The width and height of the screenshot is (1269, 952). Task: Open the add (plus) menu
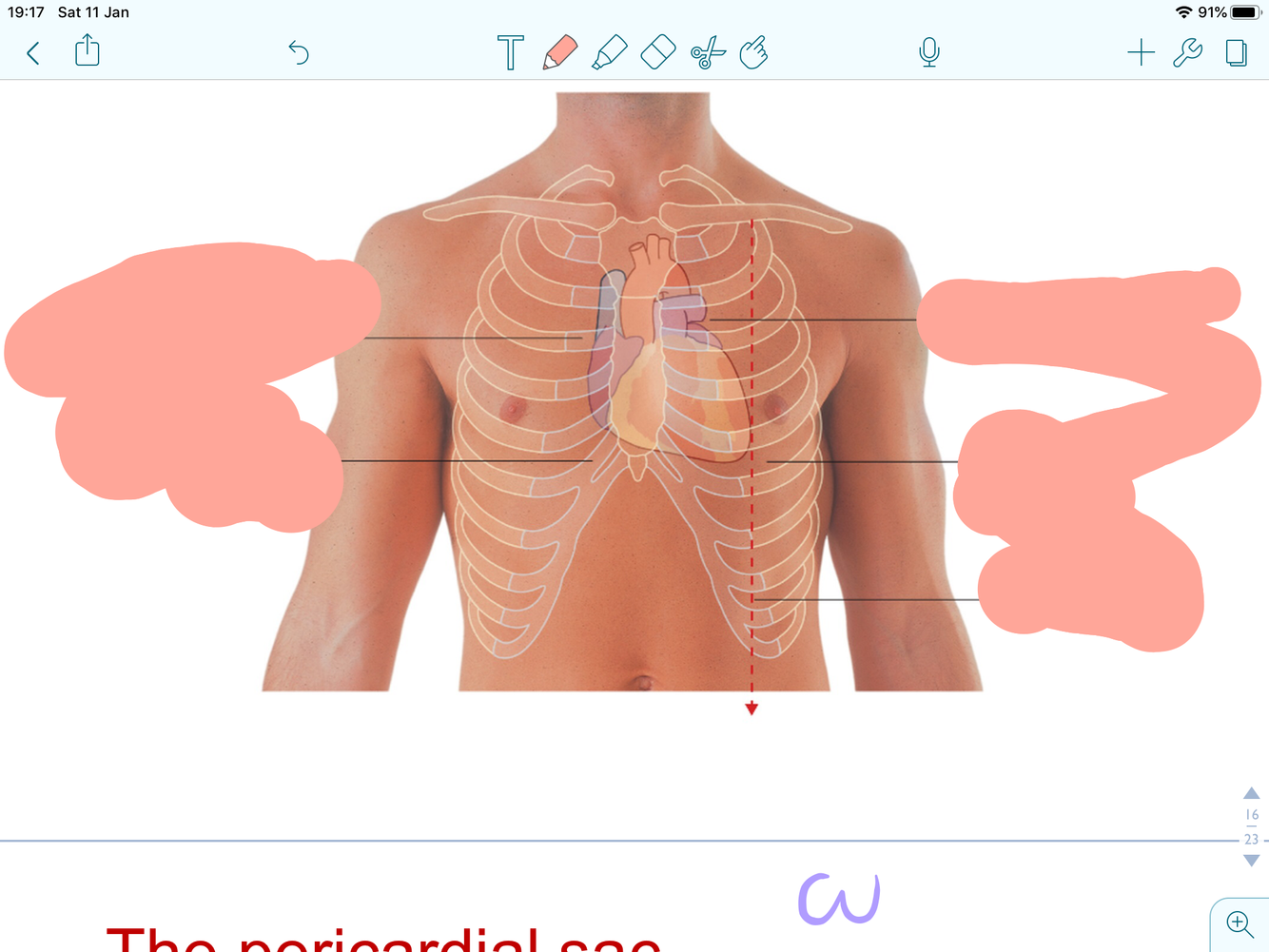1141,52
